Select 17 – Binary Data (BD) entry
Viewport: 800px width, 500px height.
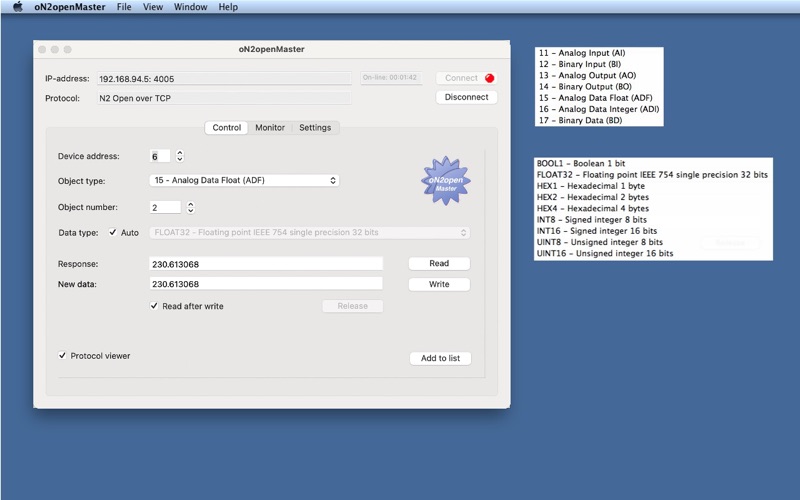[581, 120]
